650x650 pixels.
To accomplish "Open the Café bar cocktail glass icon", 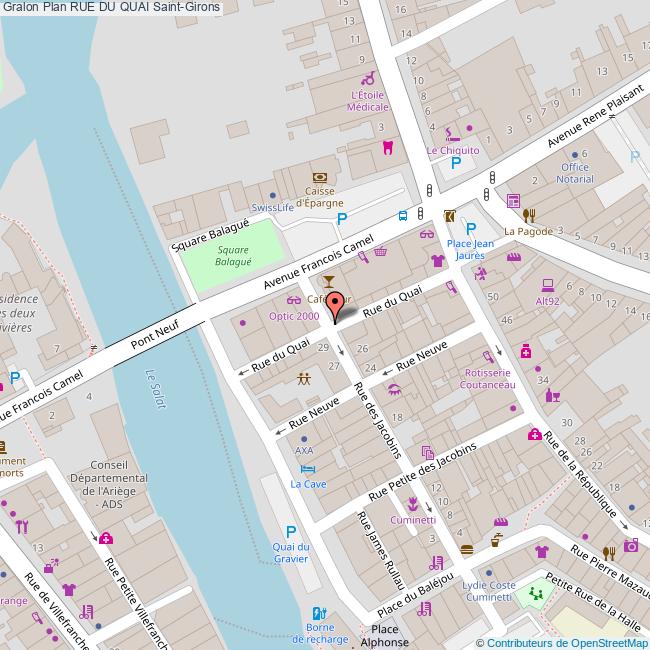I will [330, 285].
